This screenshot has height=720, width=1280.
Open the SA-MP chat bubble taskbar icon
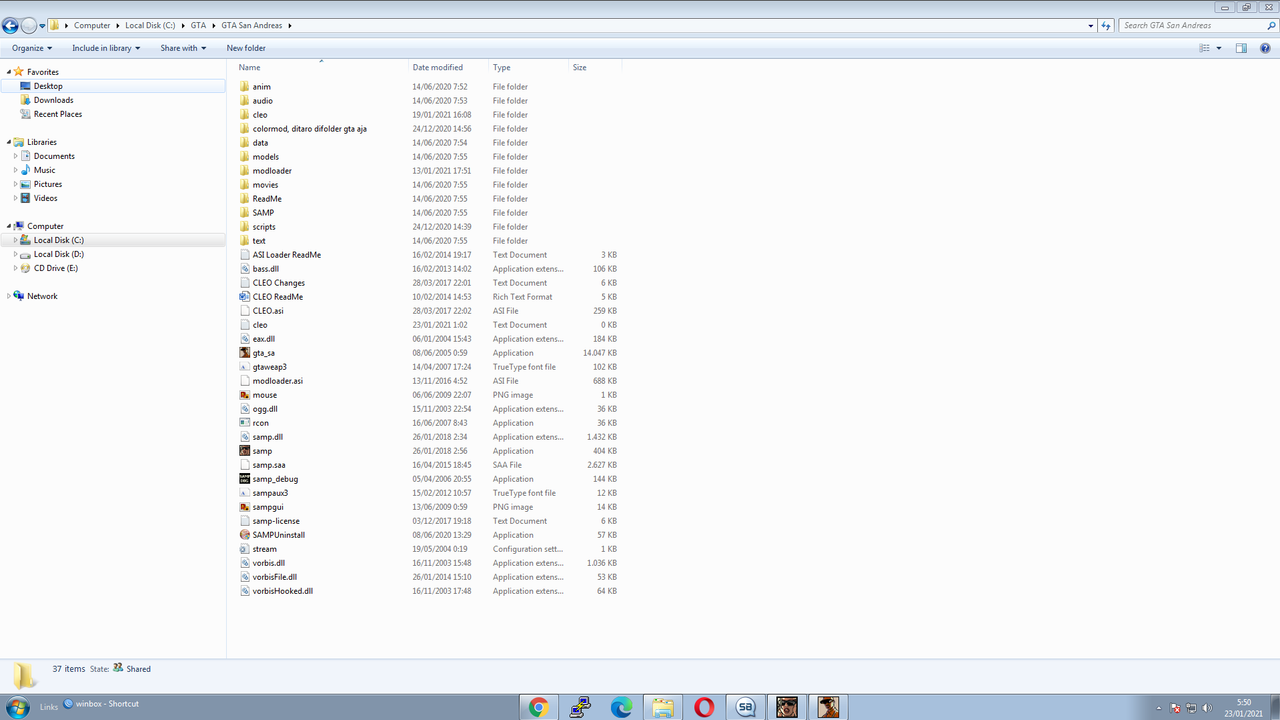tap(745, 707)
